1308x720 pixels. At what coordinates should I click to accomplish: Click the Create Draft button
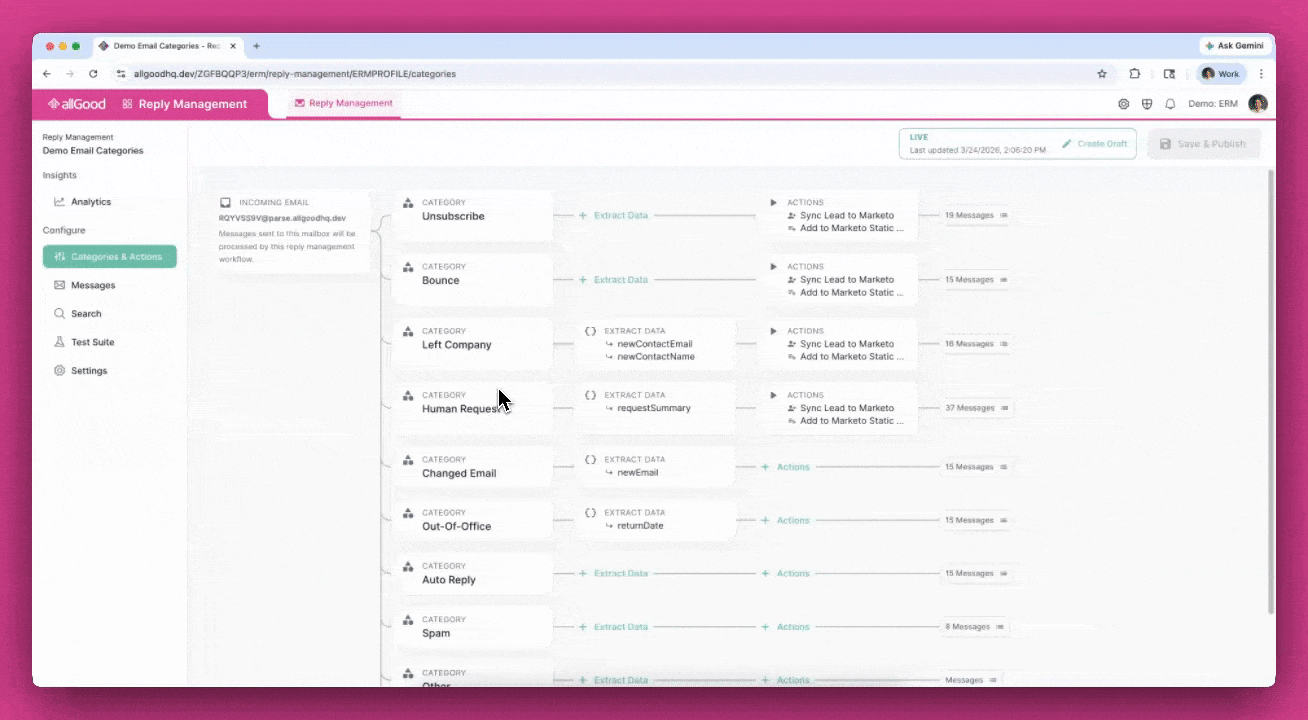pyautogui.click(x=1094, y=144)
